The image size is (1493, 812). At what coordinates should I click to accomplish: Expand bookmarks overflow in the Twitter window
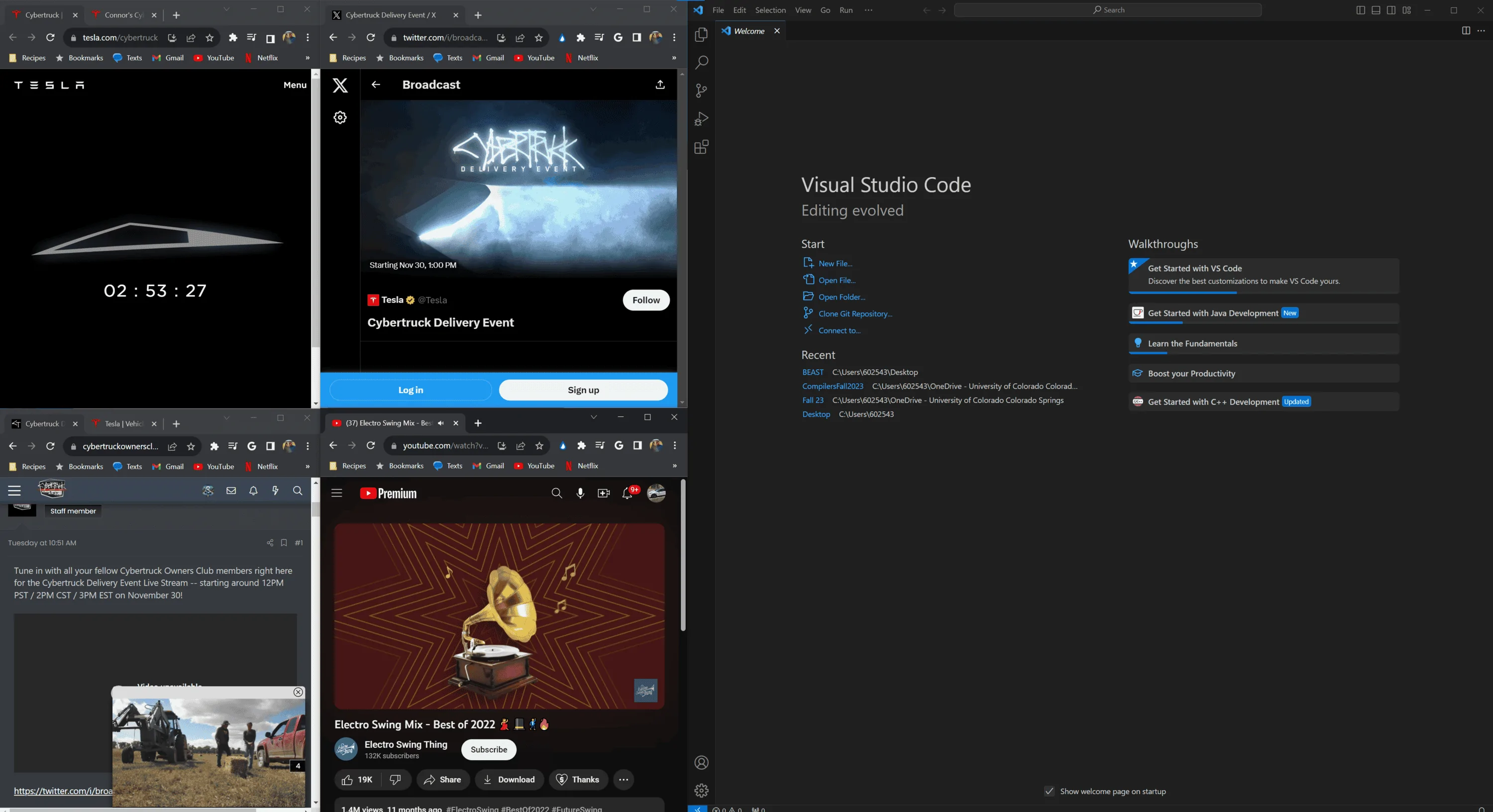coord(674,58)
